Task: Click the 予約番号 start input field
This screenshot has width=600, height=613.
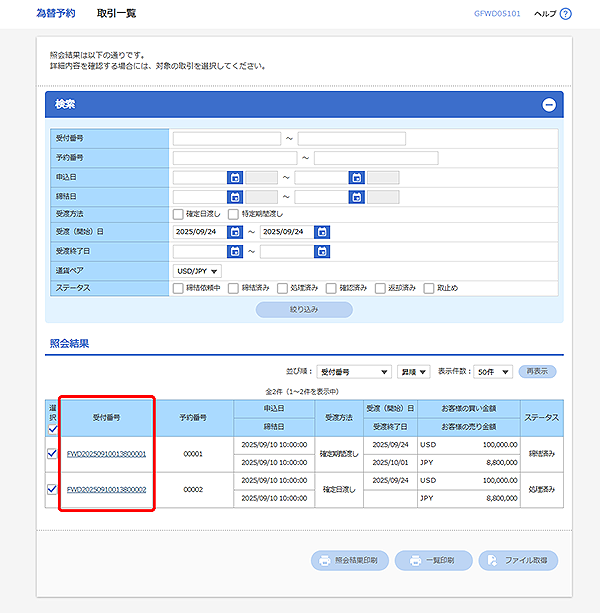Action: point(235,158)
